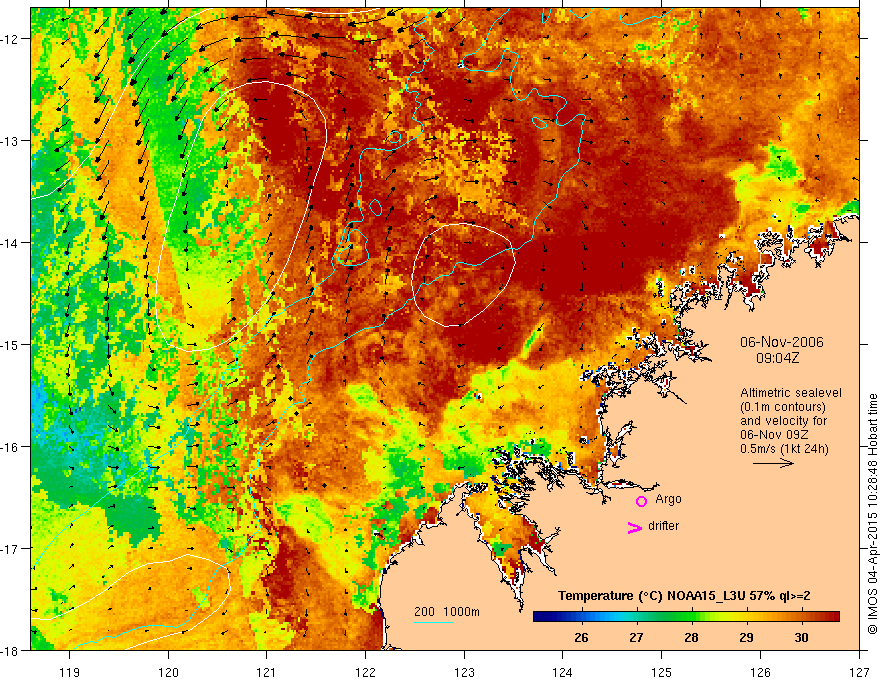The image size is (880, 680).
Task: Click the latitude axis label -17
Action: click(x=11, y=548)
